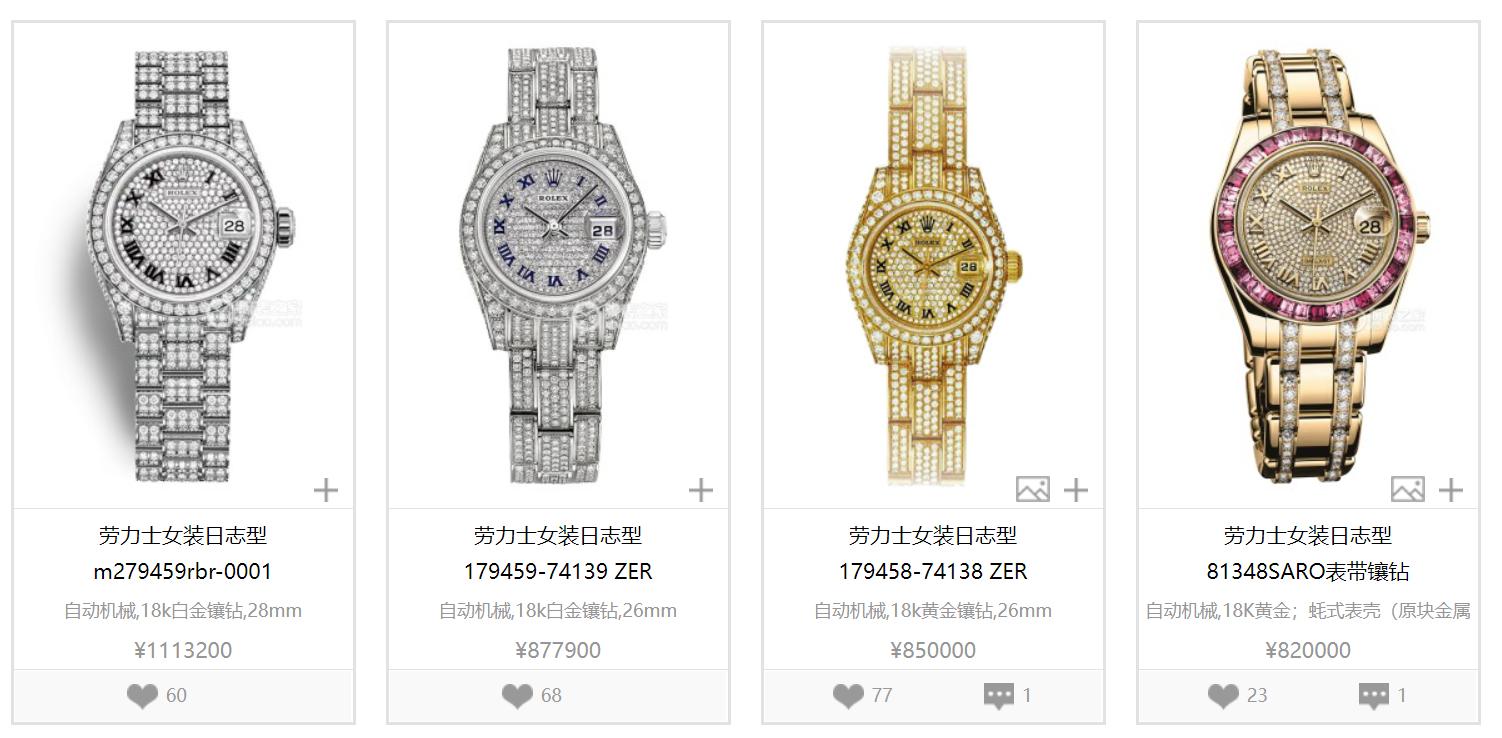This screenshot has height=738, width=1502.
Task: Open comments on the 179458-74138 ZER watch
Action: pyautogui.click(x=999, y=696)
